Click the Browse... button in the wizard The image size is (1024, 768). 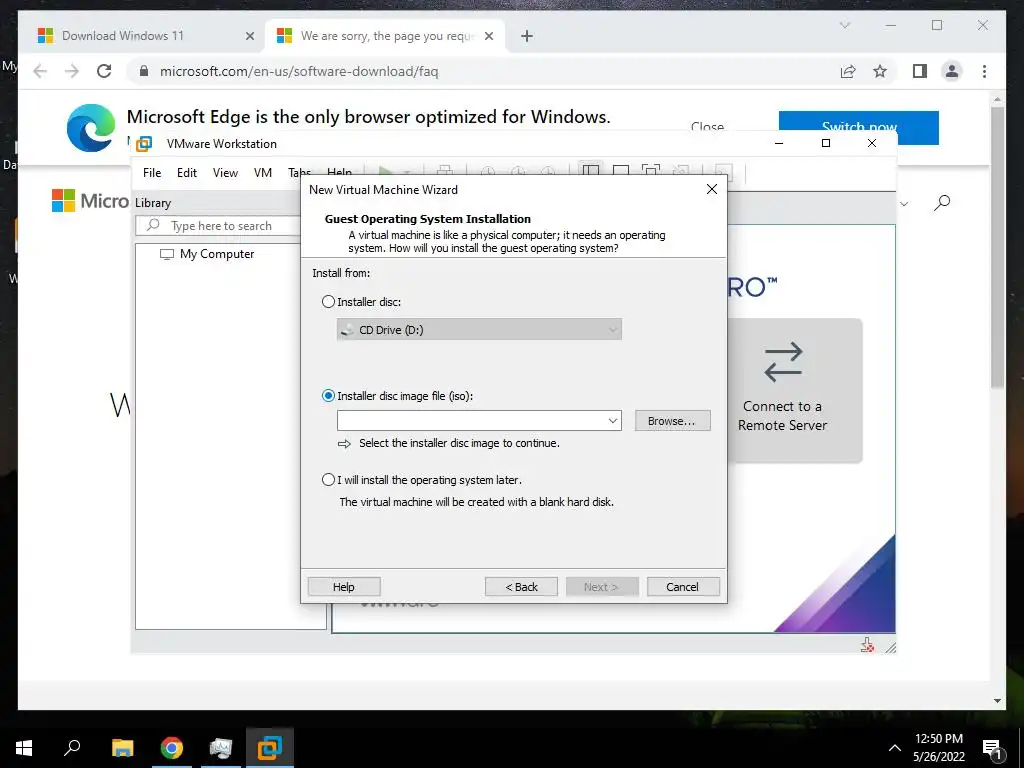tap(672, 421)
